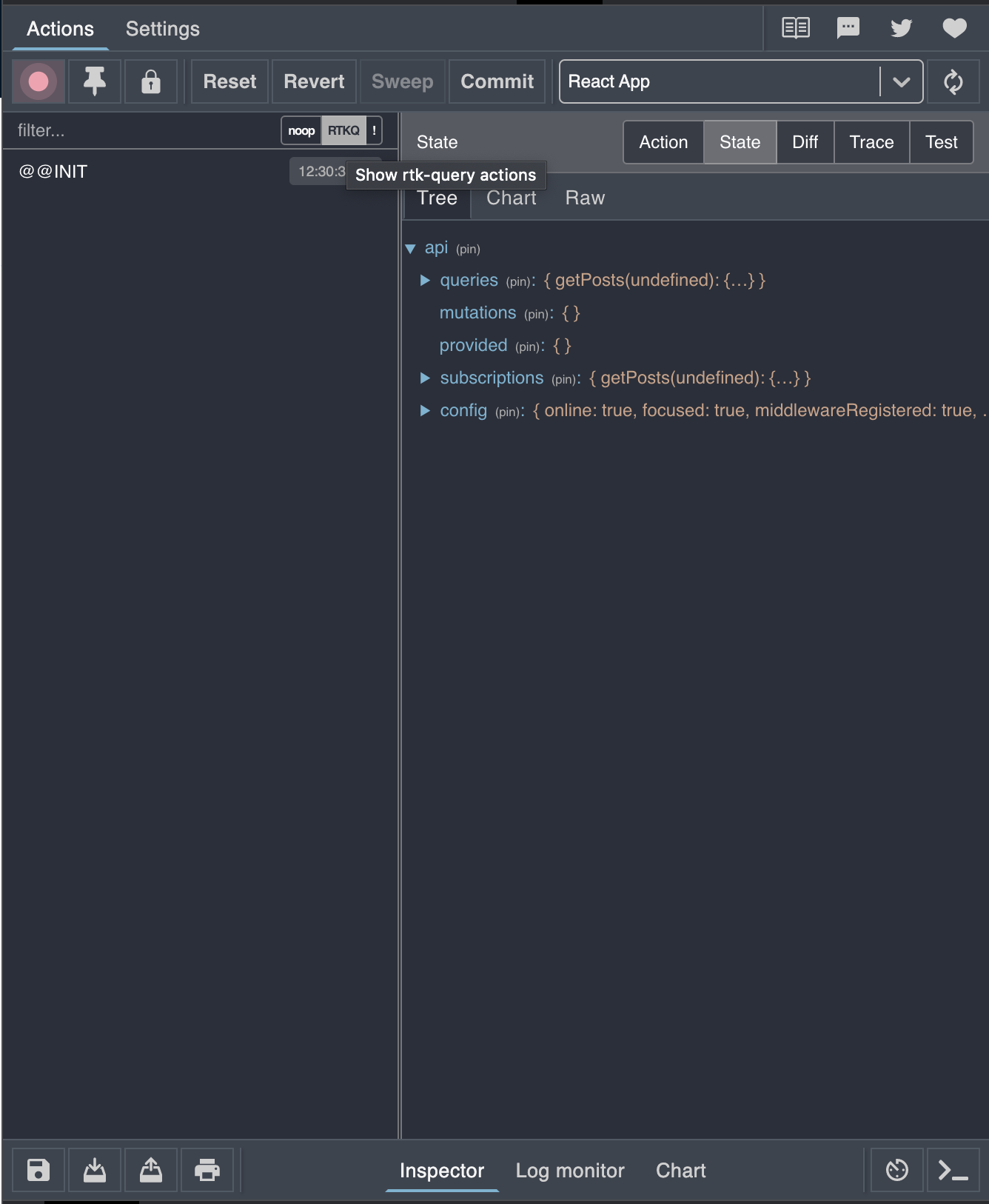Click the Sweep button
Image resolution: width=989 pixels, height=1204 pixels.
[x=402, y=81]
